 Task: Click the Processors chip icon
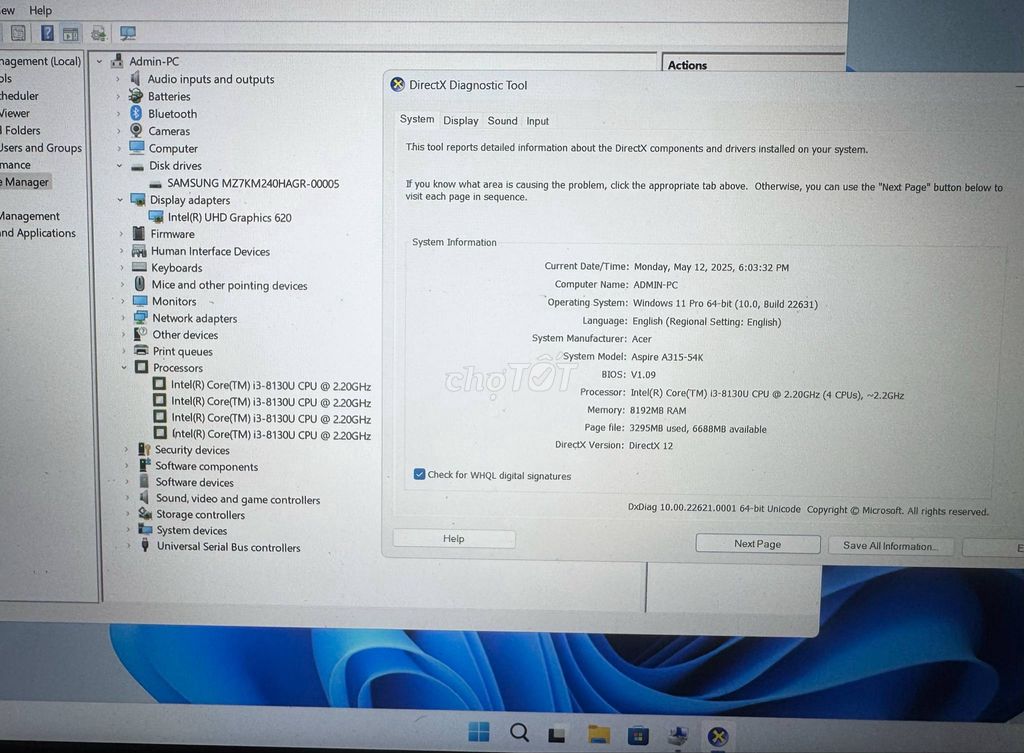[x=142, y=367]
